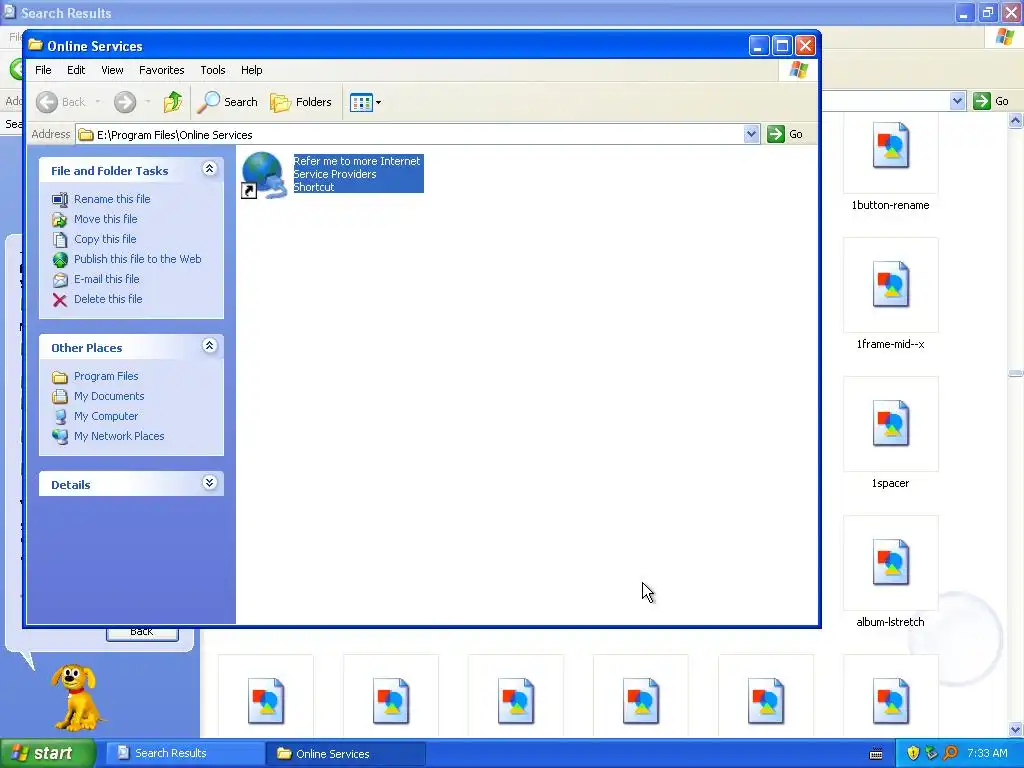This screenshot has width=1024, height=768.
Task: Click the E-mail envelope icon
Action: click(59, 280)
